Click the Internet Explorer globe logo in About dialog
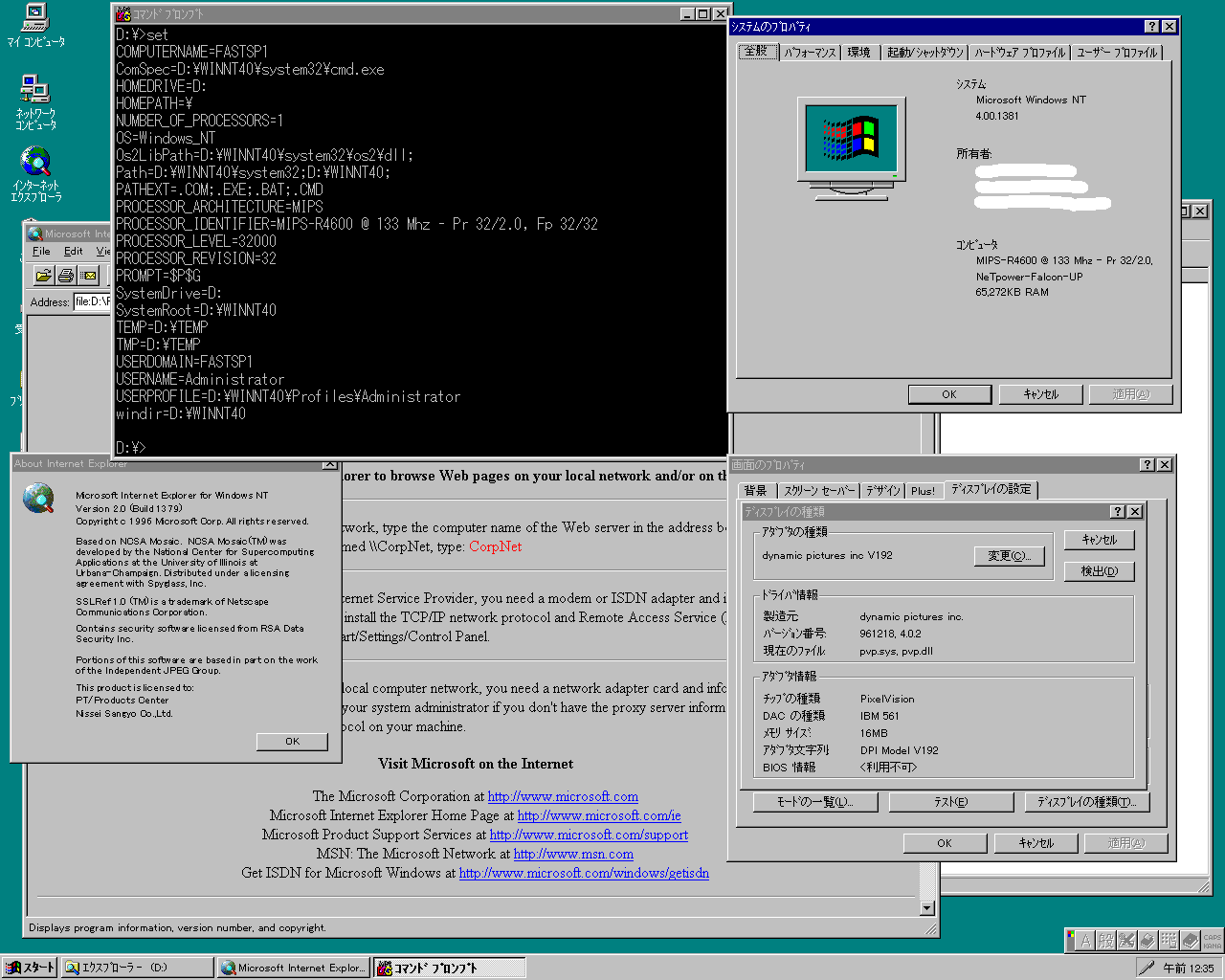The width and height of the screenshot is (1225, 980). coord(39,499)
